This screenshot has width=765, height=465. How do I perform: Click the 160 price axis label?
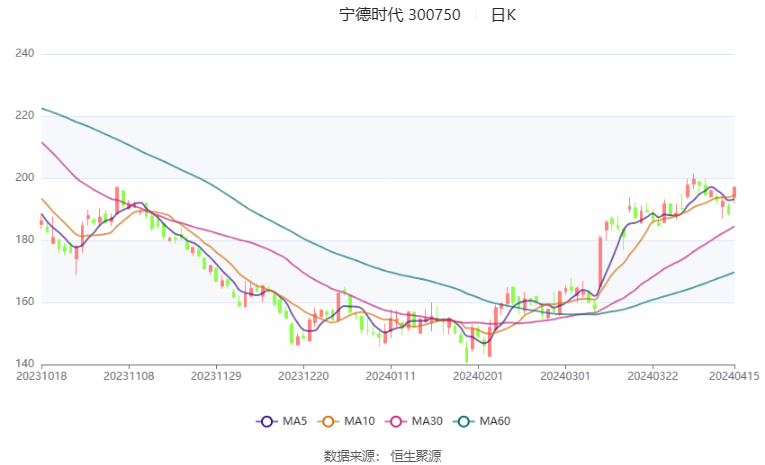25,301
